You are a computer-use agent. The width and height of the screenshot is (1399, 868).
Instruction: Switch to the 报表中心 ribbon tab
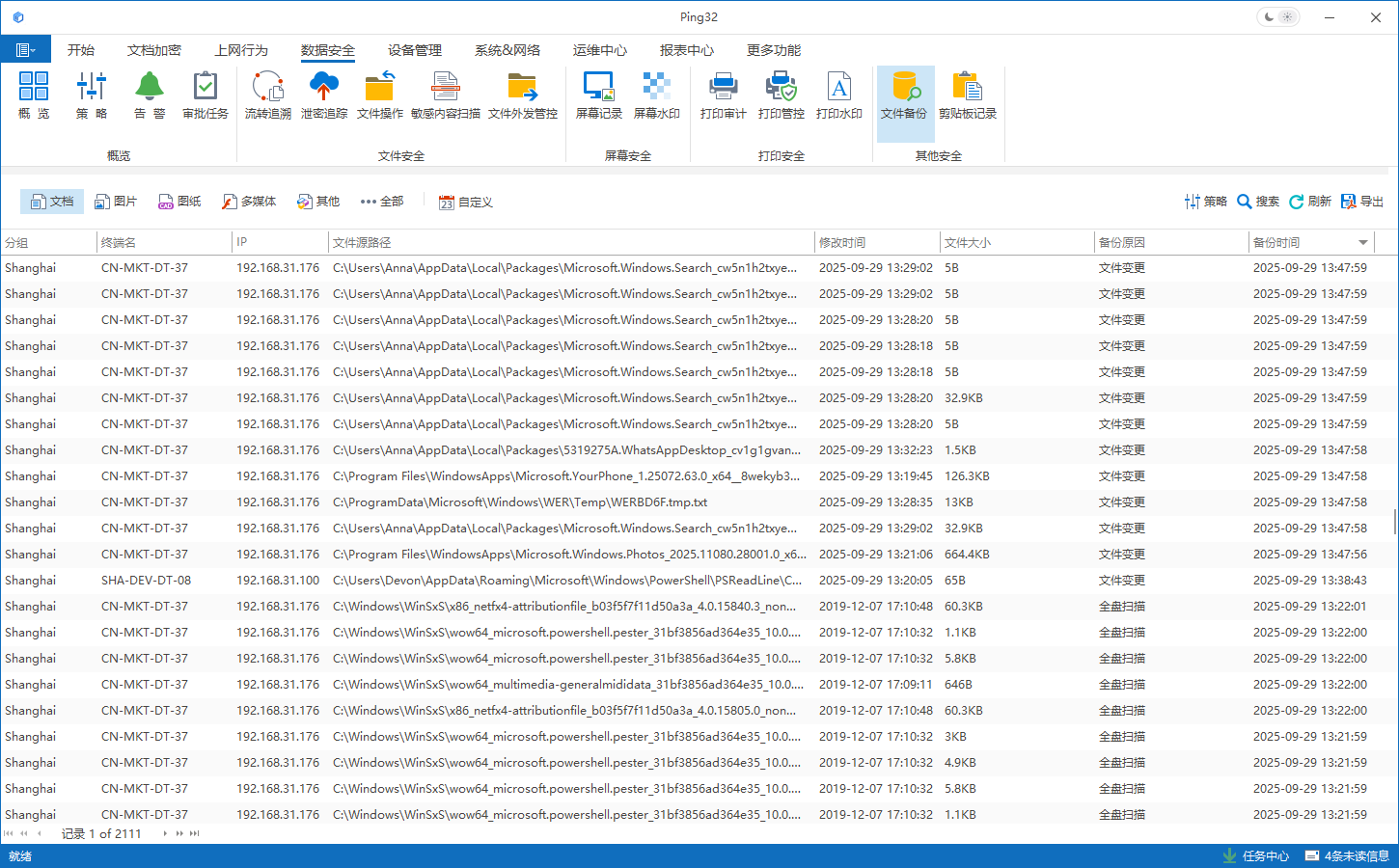[x=686, y=50]
